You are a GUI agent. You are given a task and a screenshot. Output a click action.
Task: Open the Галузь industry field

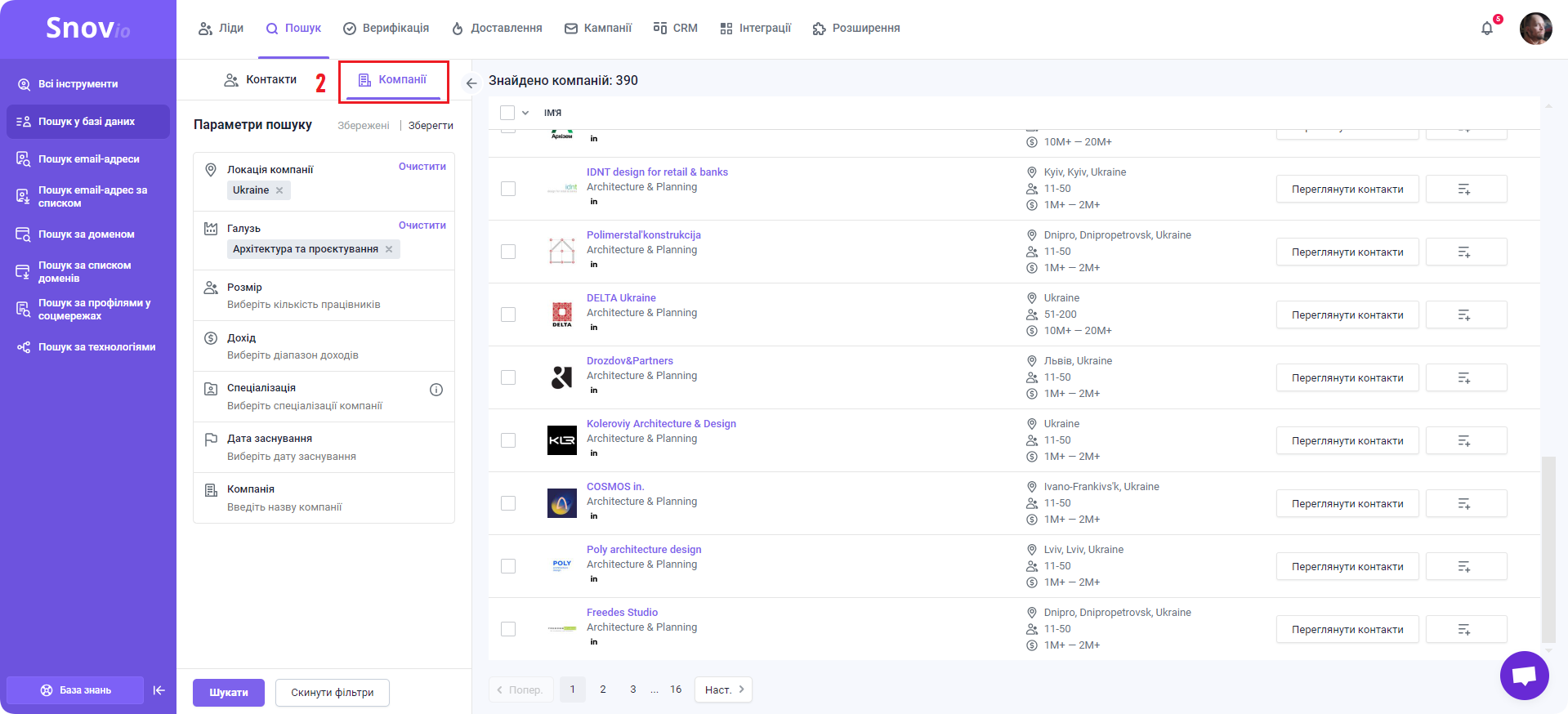(x=324, y=241)
